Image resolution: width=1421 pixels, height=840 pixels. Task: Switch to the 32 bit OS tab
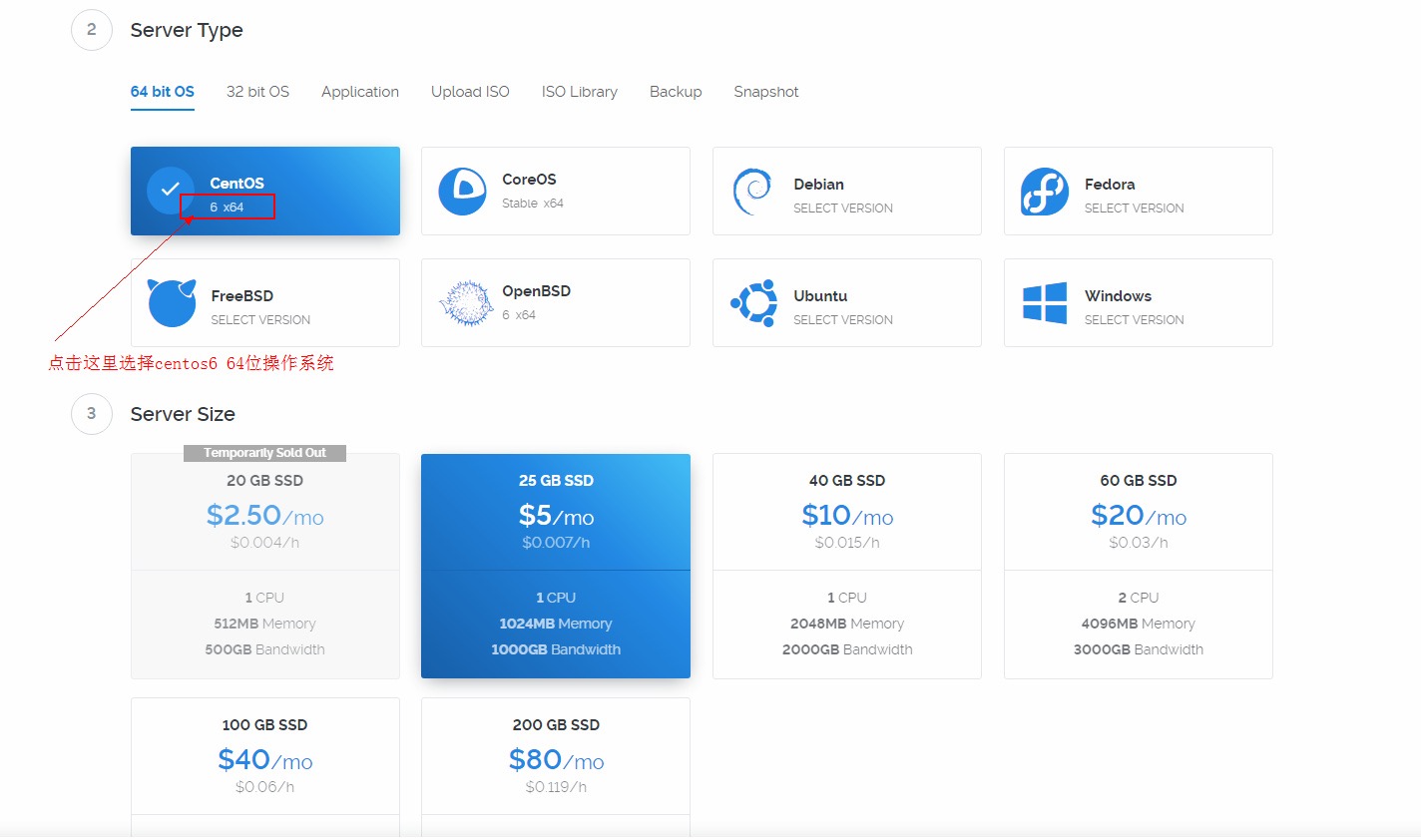pos(257,92)
